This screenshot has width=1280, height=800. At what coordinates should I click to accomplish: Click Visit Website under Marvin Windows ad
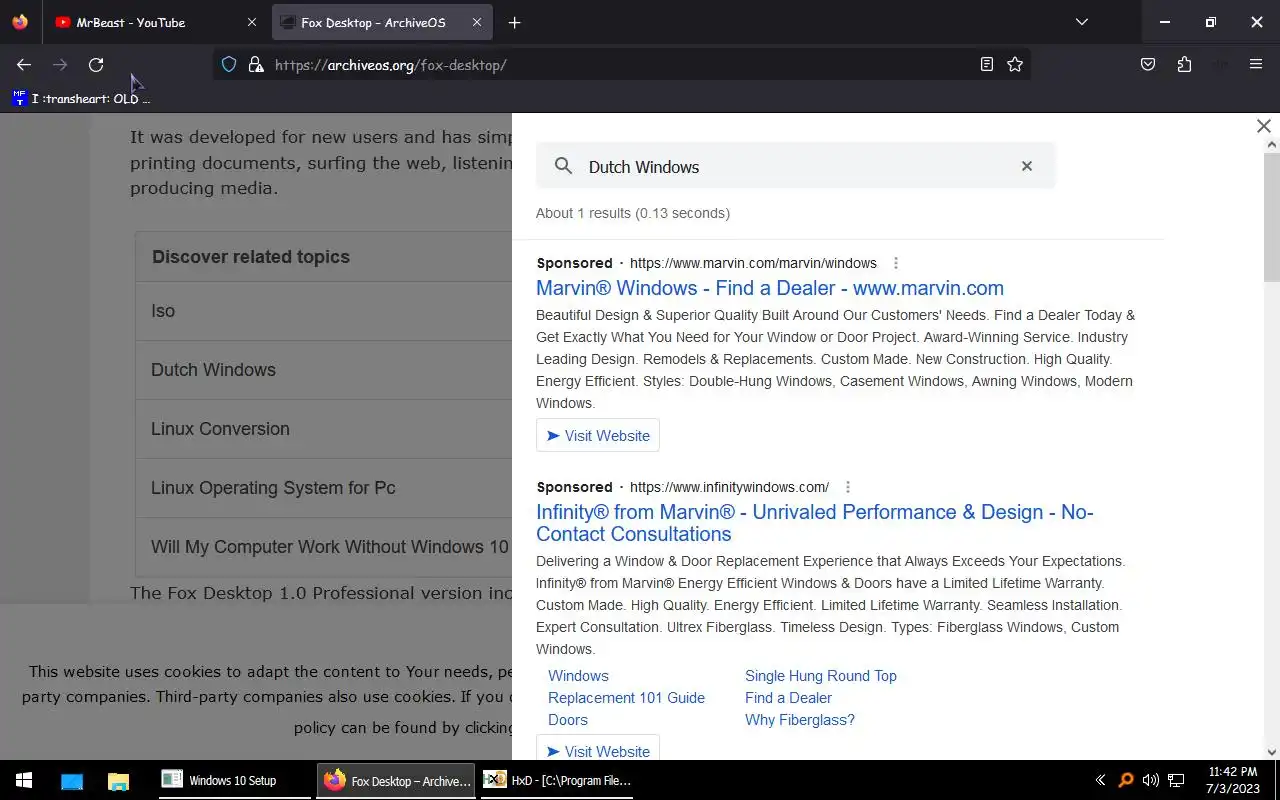(x=598, y=436)
